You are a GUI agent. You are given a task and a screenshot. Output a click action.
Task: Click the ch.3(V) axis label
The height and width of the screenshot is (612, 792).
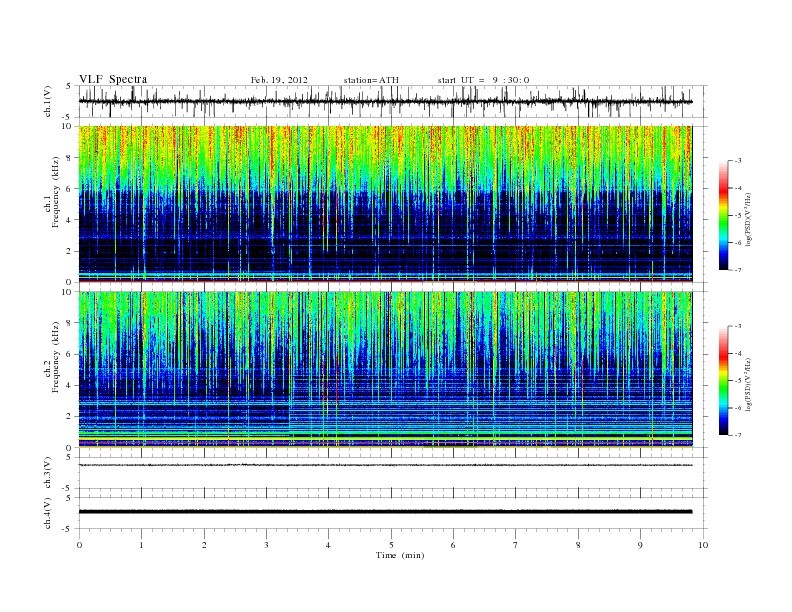(48, 473)
